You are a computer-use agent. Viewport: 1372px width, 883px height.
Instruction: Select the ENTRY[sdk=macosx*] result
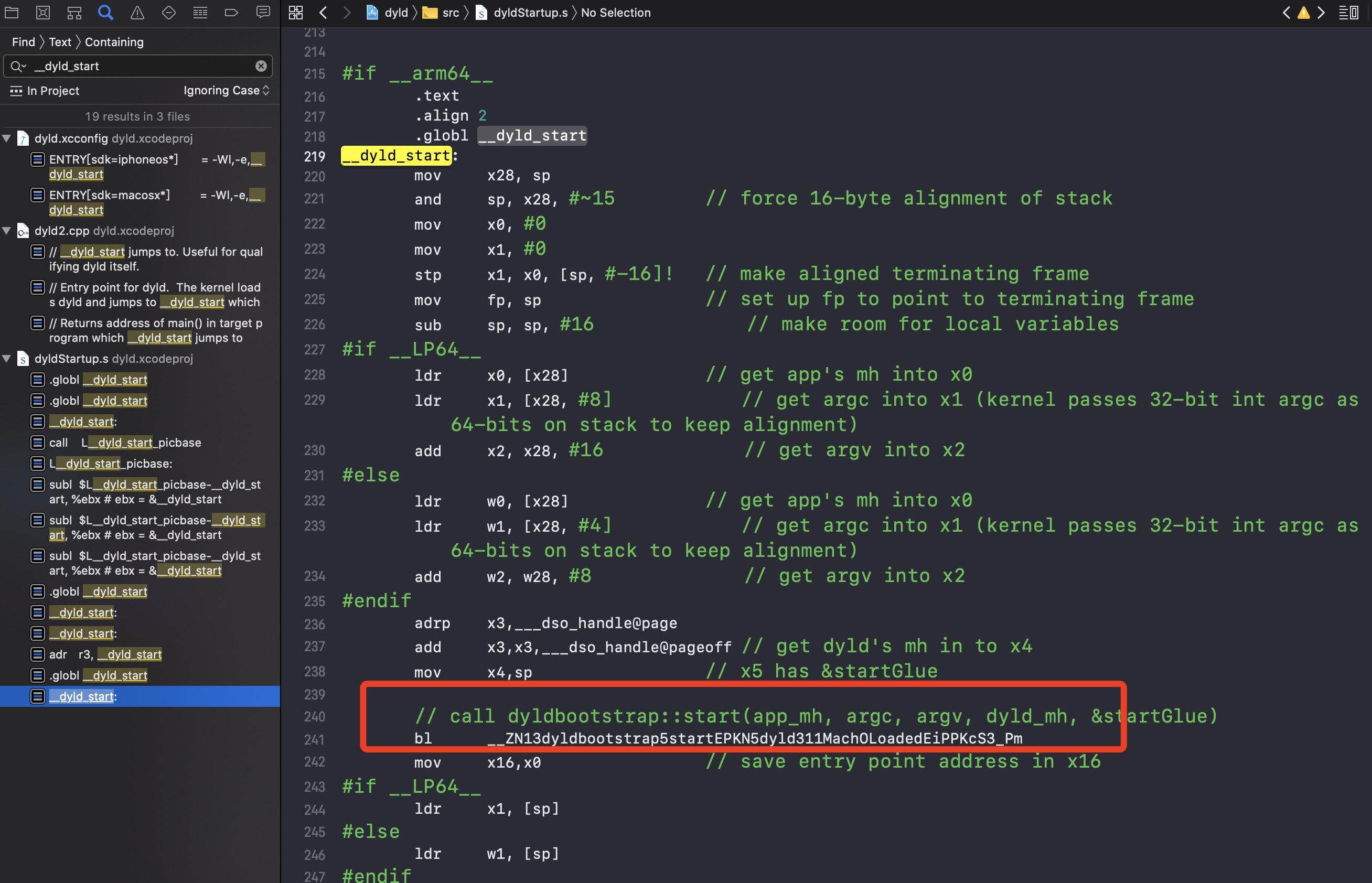click(x=140, y=202)
